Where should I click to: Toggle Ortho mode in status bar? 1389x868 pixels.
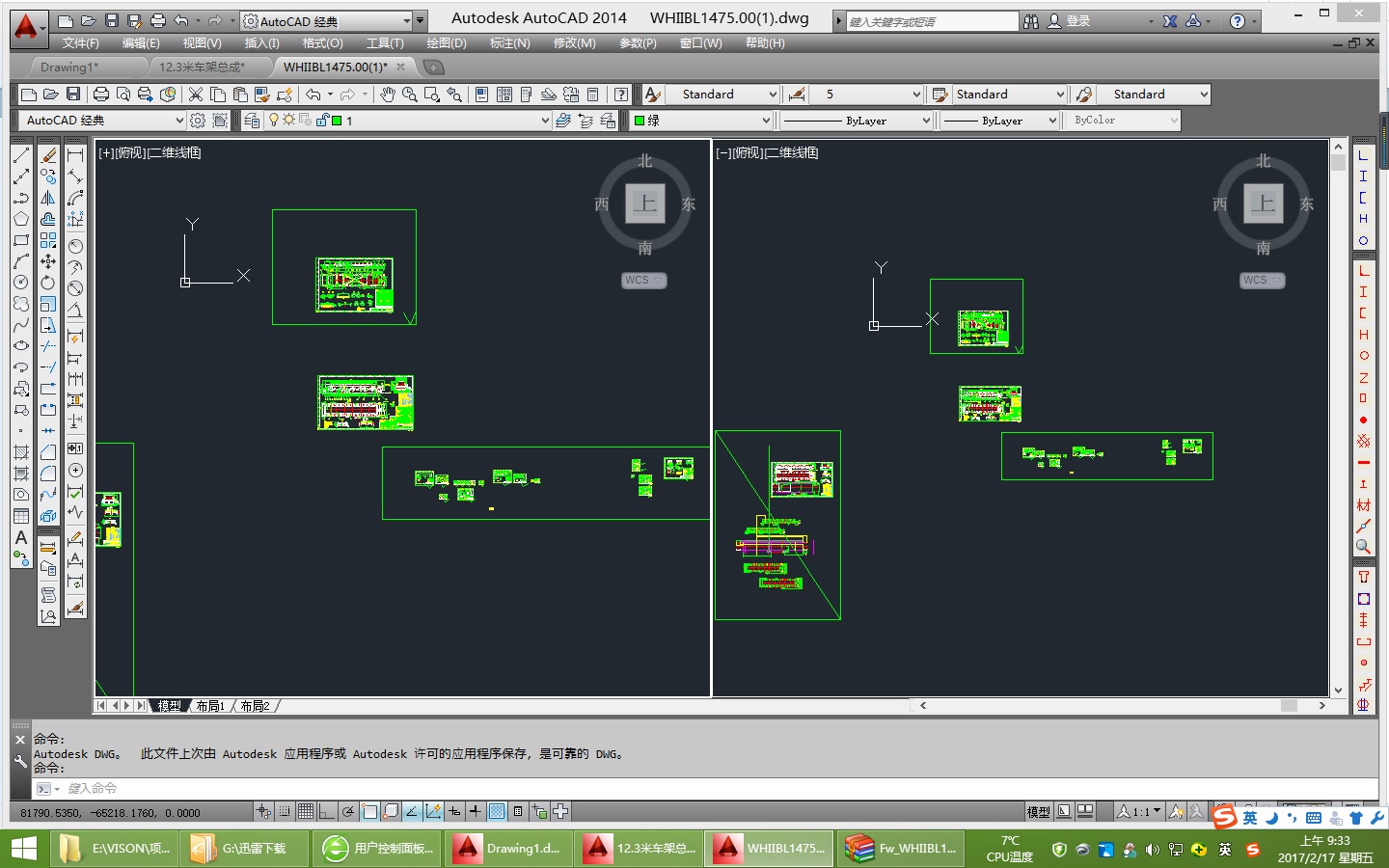point(327,811)
